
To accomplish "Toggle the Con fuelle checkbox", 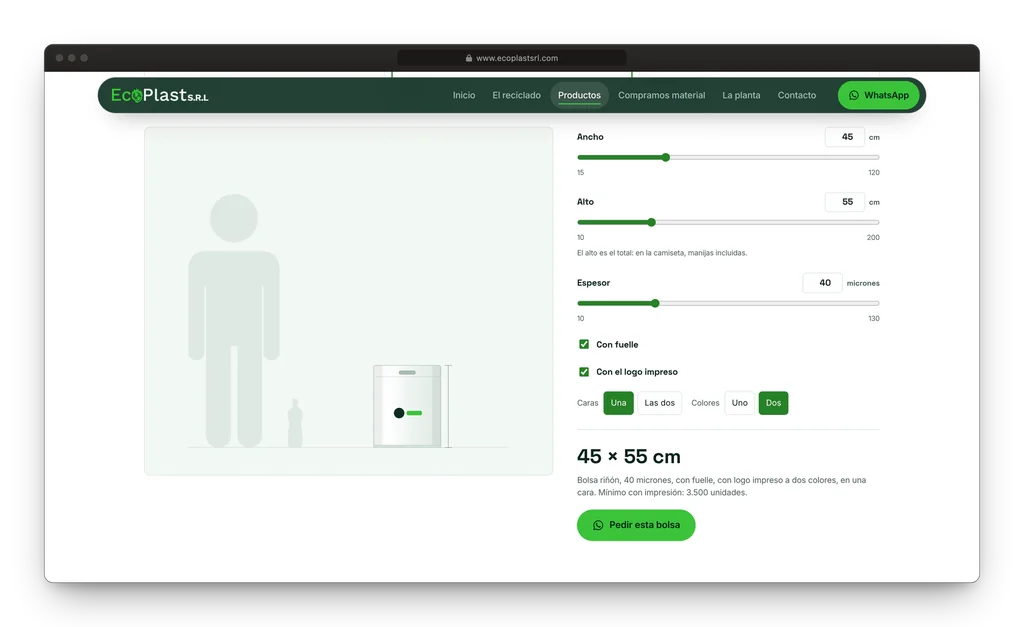I will tap(584, 344).
